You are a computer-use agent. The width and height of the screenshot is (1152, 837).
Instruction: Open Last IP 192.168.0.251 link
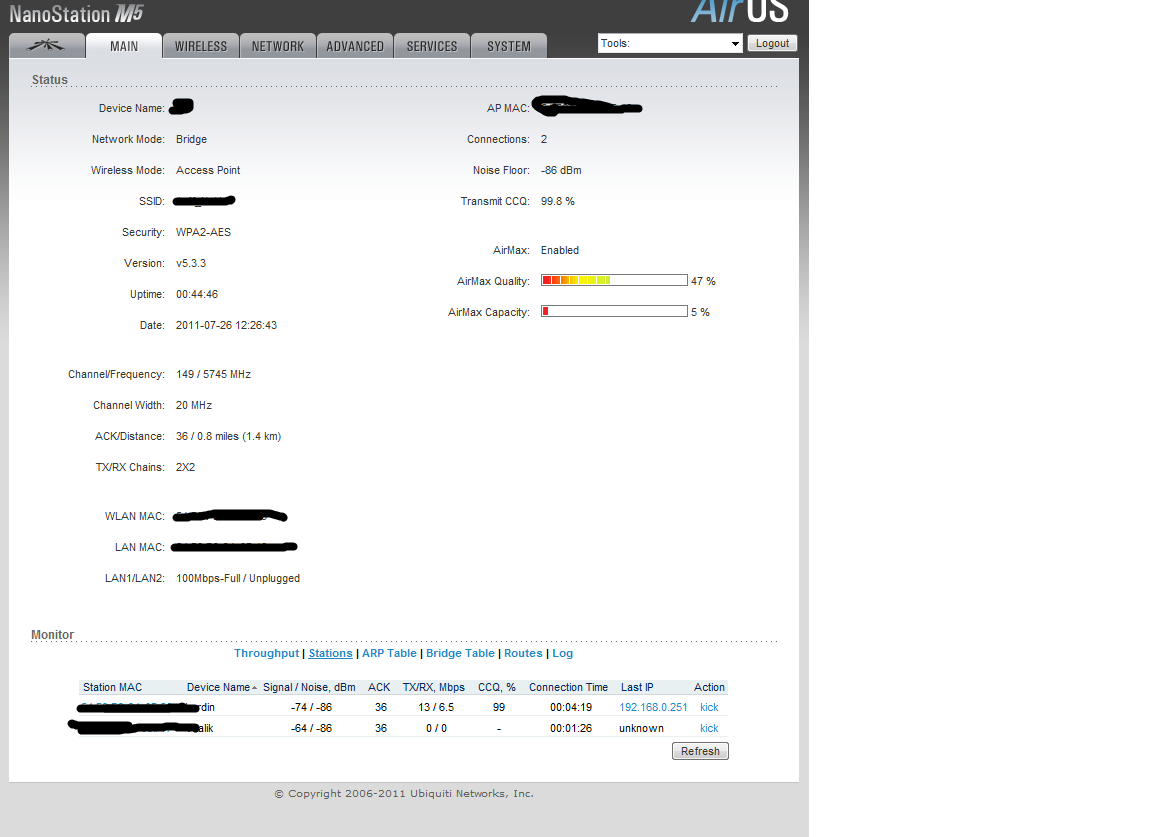653,707
